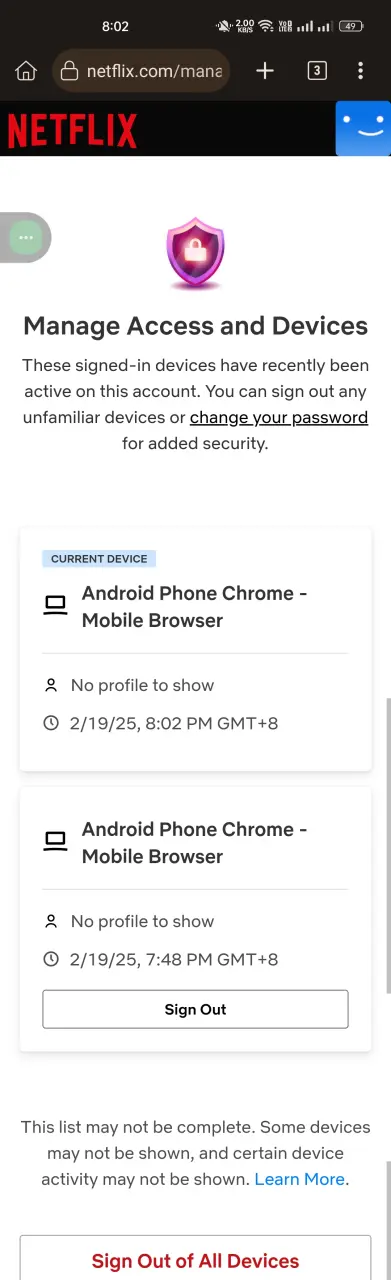Image resolution: width=391 pixels, height=1280 pixels.
Task: Click the netflix.com address bar
Action: [141, 71]
